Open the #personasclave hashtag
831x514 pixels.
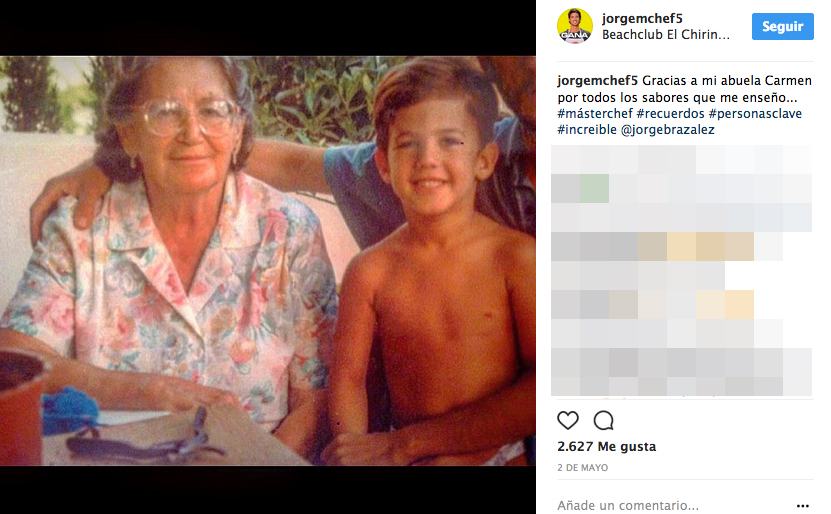[x=755, y=113]
